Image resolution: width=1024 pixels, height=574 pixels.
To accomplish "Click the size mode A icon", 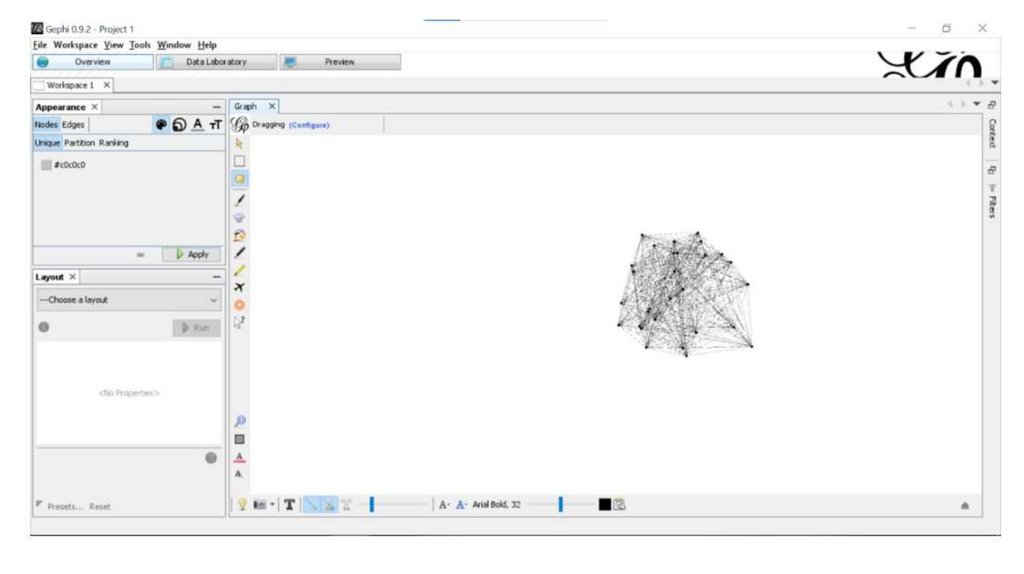I will [x=443, y=505].
